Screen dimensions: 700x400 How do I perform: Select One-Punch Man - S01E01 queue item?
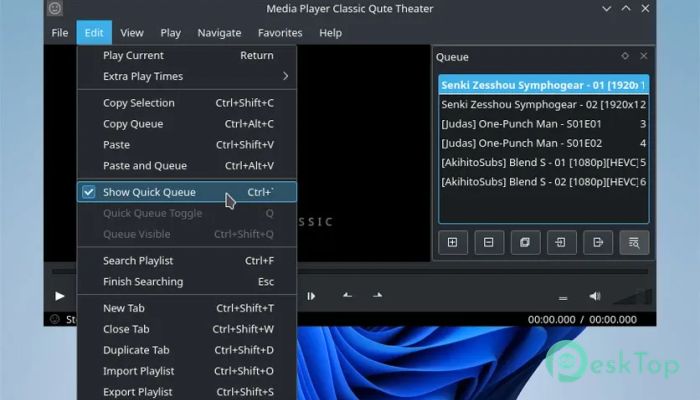click(x=543, y=124)
